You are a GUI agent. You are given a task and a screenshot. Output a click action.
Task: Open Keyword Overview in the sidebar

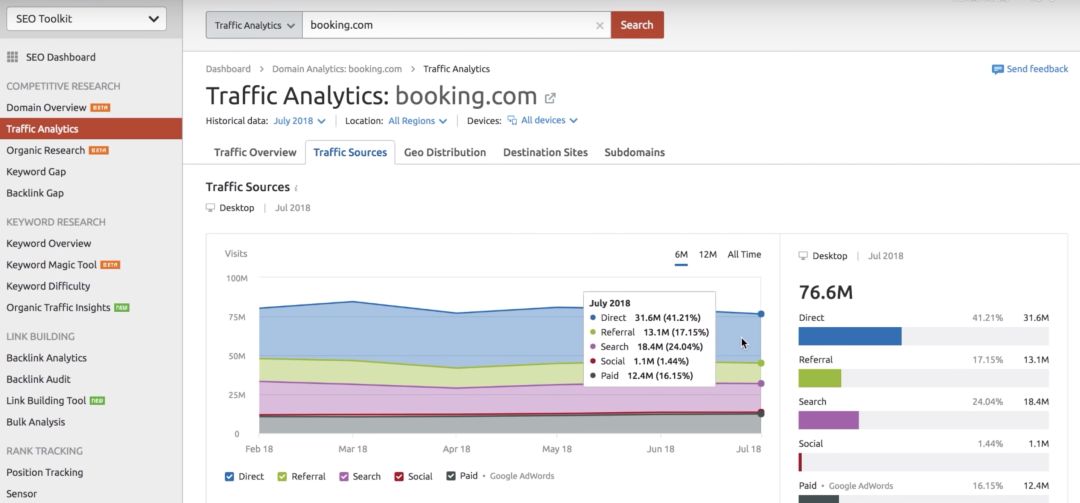tap(49, 243)
